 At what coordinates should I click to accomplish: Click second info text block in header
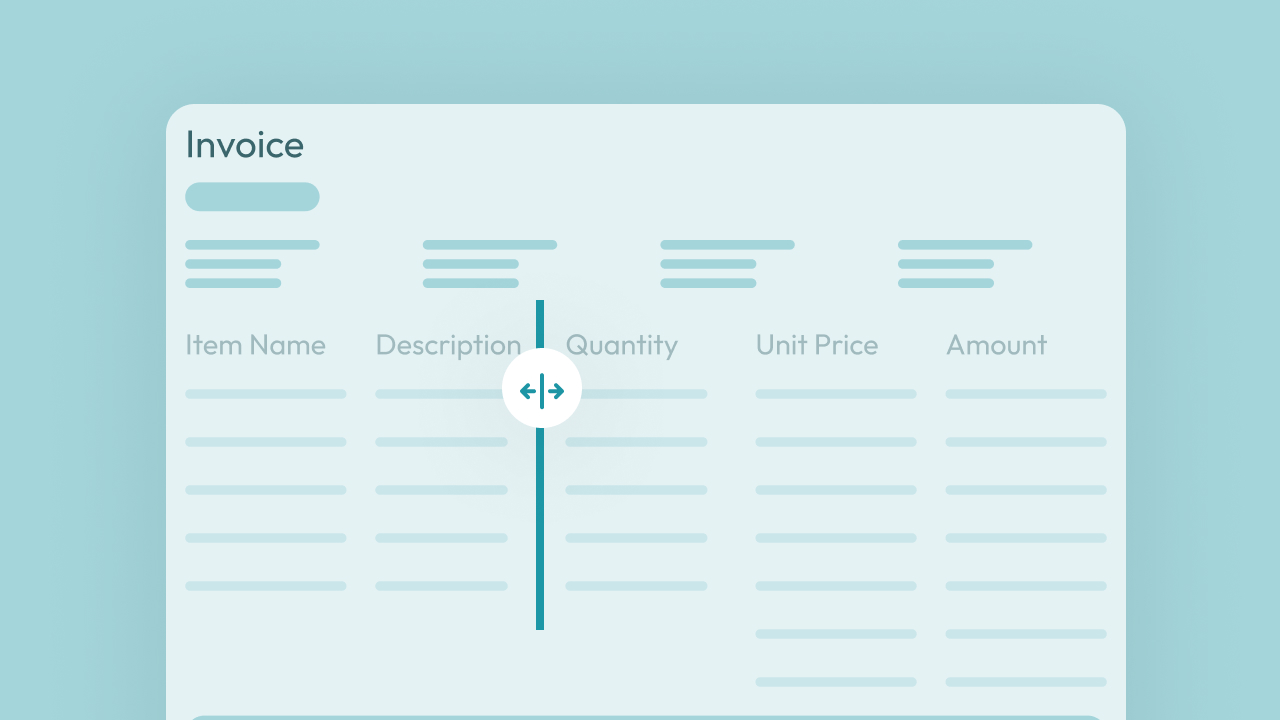coord(490,264)
